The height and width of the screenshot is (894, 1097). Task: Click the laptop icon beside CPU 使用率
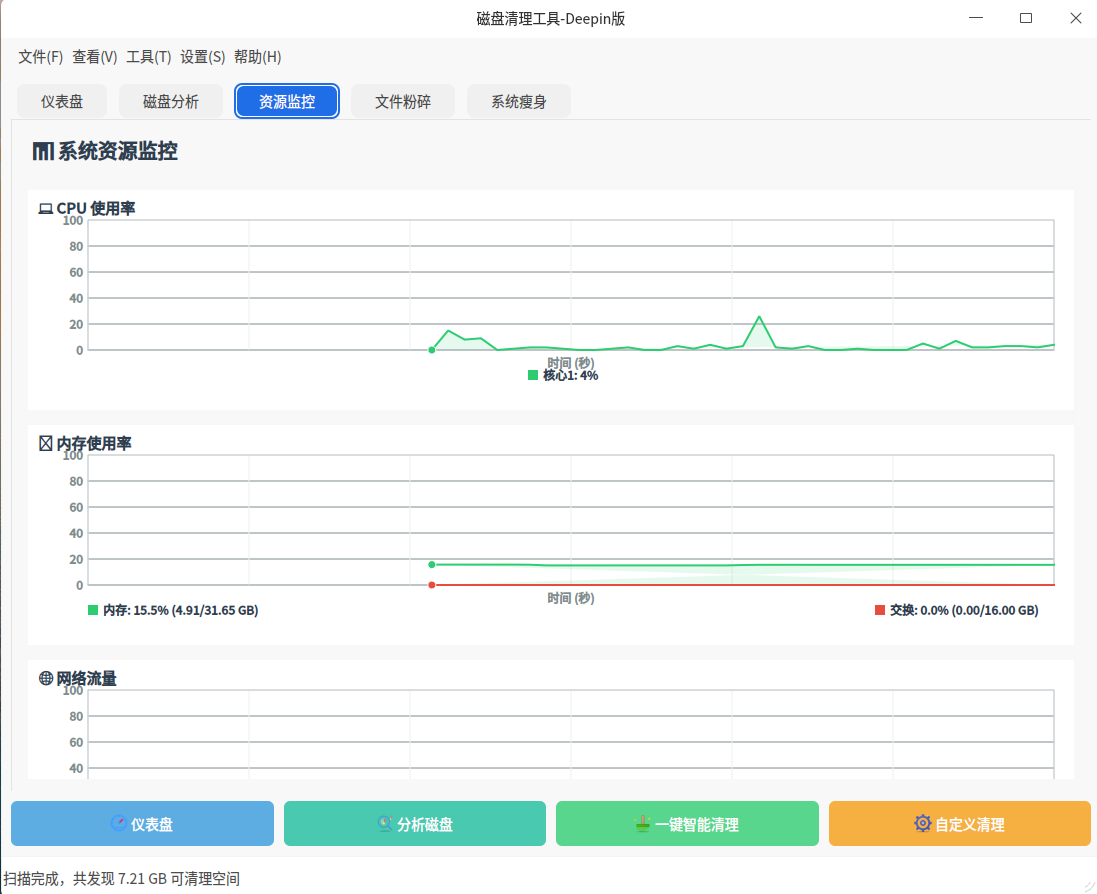click(45, 208)
